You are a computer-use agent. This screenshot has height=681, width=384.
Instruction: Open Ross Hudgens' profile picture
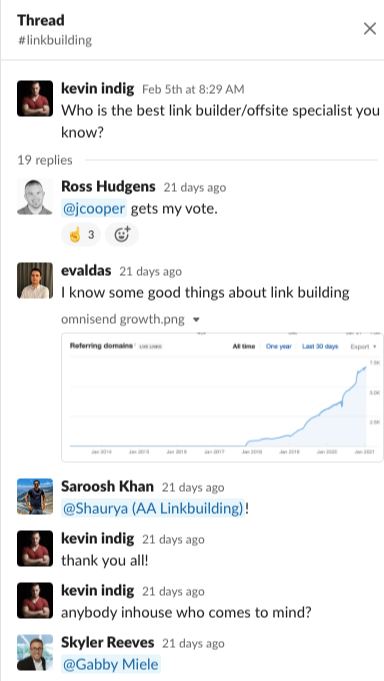click(35, 196)
